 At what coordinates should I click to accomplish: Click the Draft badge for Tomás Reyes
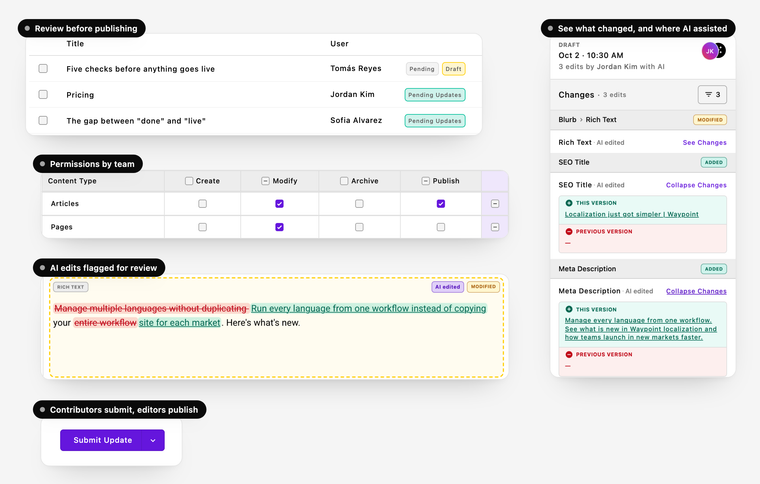click(x=454, y=69)
